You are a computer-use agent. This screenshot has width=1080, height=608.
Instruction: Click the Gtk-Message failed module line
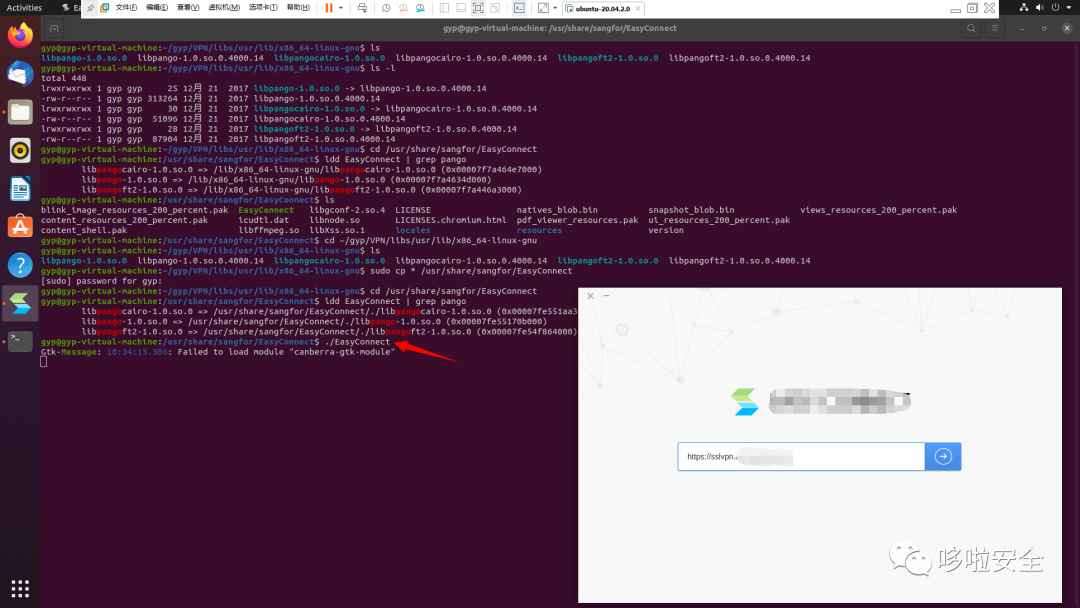218,352
